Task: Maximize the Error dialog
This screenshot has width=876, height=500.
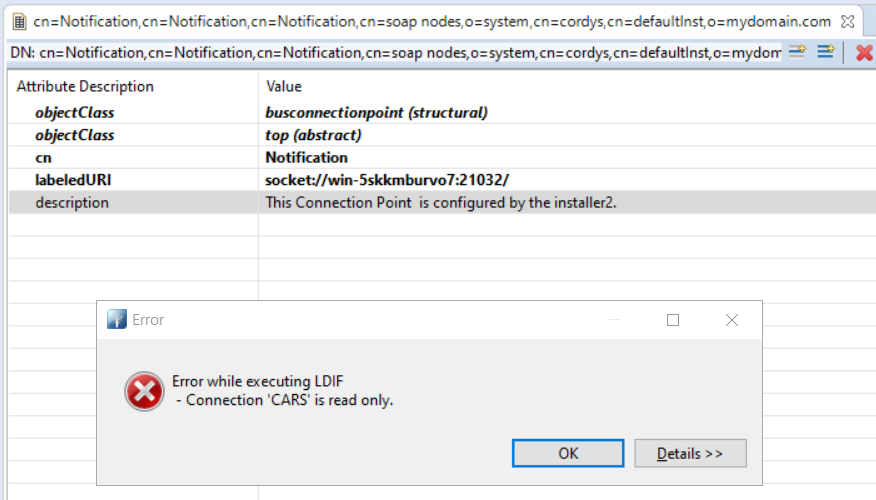Action: coord(673,320)
